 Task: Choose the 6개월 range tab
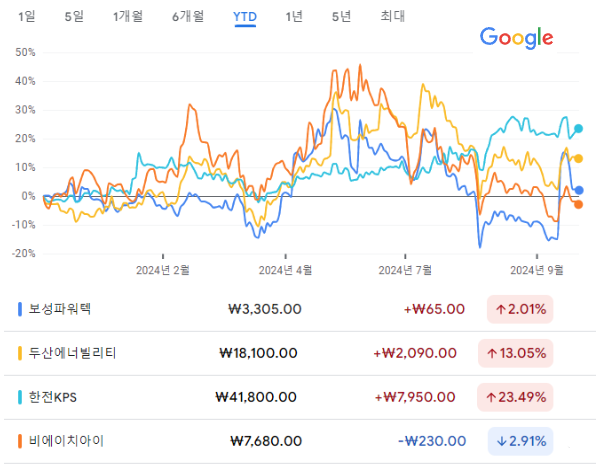pyautogui.click(x=188, y=16)
